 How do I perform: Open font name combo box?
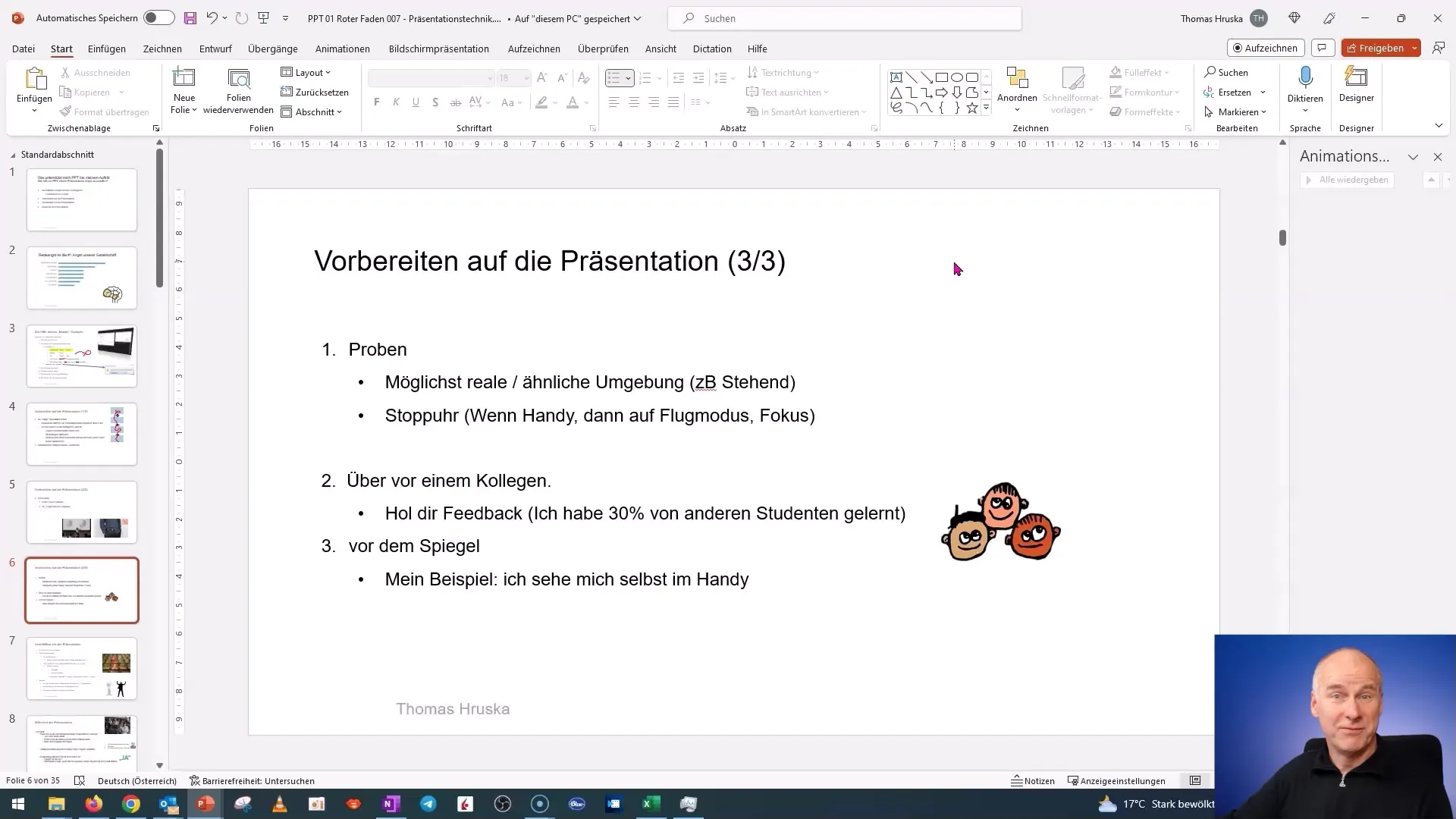coord(431,78)
